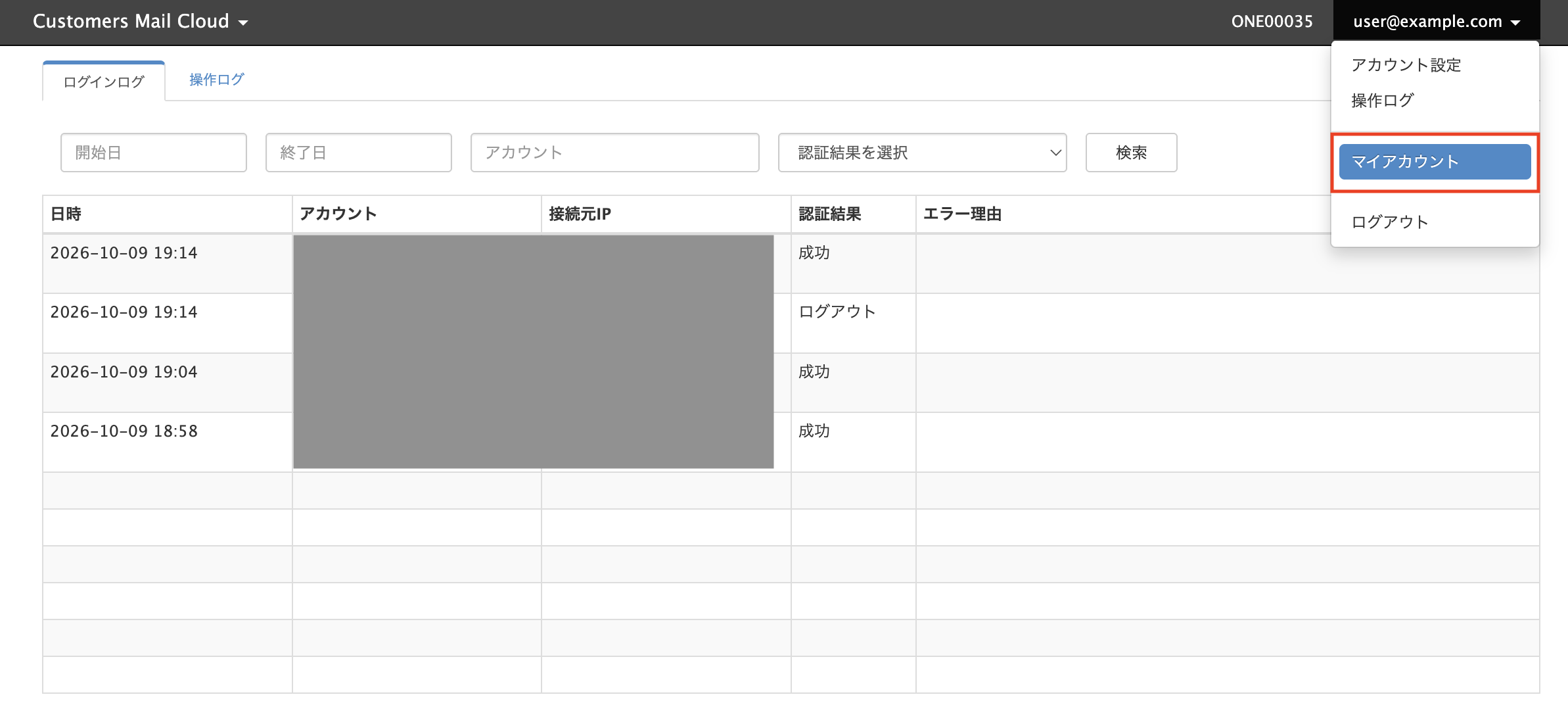Viewport: 1568px width, 726px height.
Task: Select ログアウト in the user menu
Action: 1390,222
